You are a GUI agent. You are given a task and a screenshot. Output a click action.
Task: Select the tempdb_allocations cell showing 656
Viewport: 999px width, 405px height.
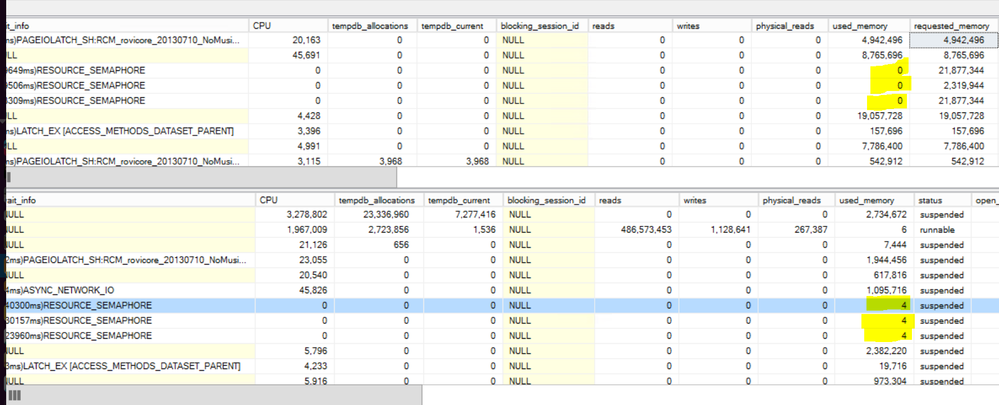point(379,245)
